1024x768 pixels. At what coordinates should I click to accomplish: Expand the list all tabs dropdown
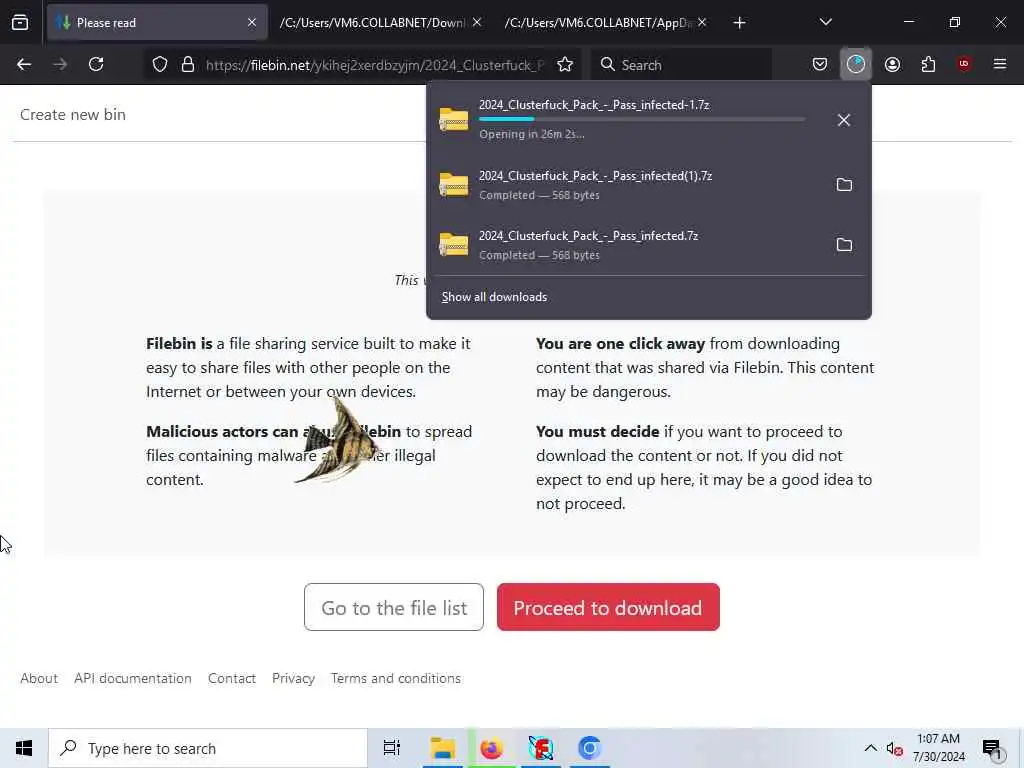point(825,23)
